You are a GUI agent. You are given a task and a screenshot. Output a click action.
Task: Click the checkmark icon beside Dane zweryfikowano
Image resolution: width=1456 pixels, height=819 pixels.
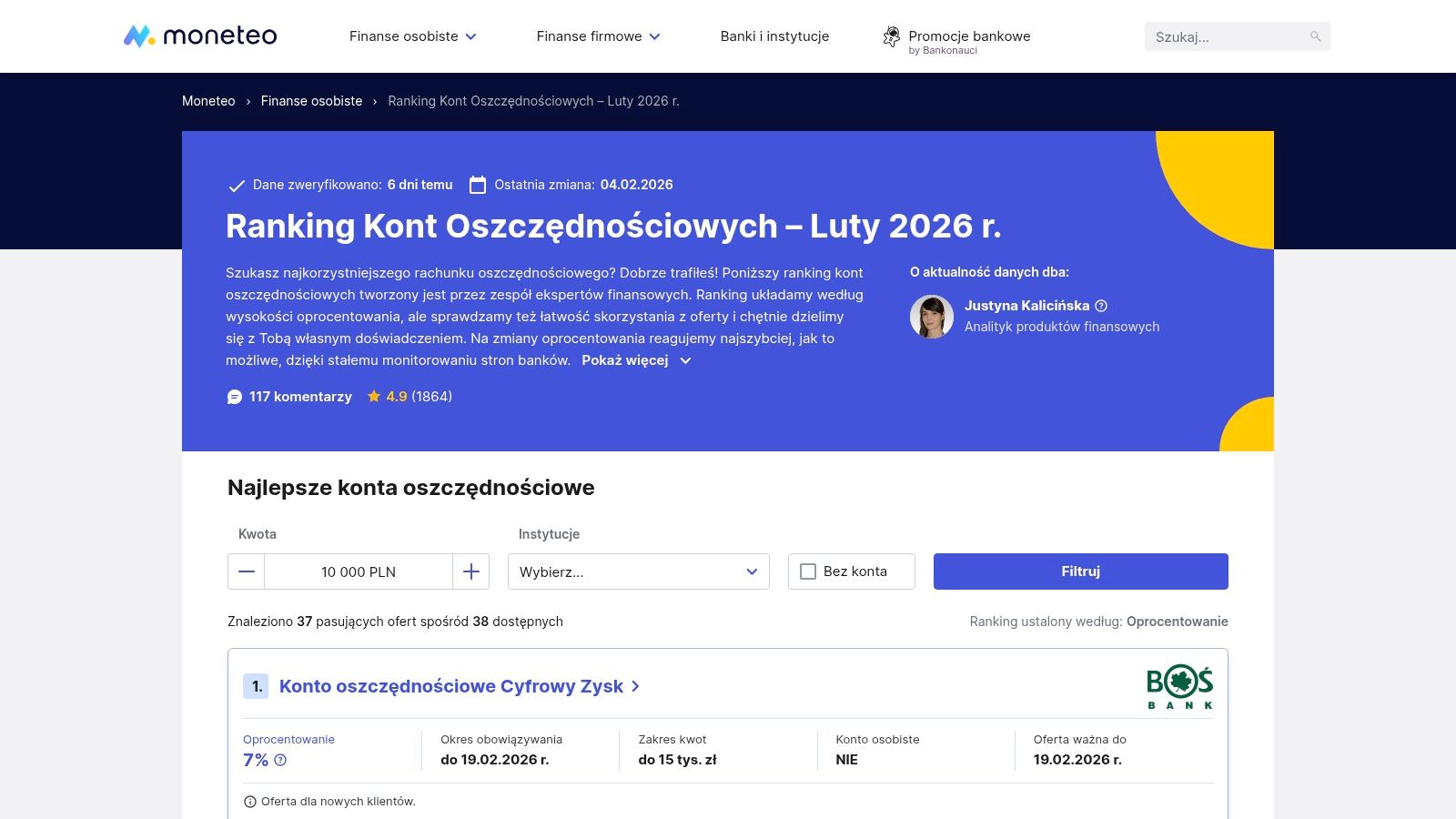pyautogui.click(x=237, y=186)
